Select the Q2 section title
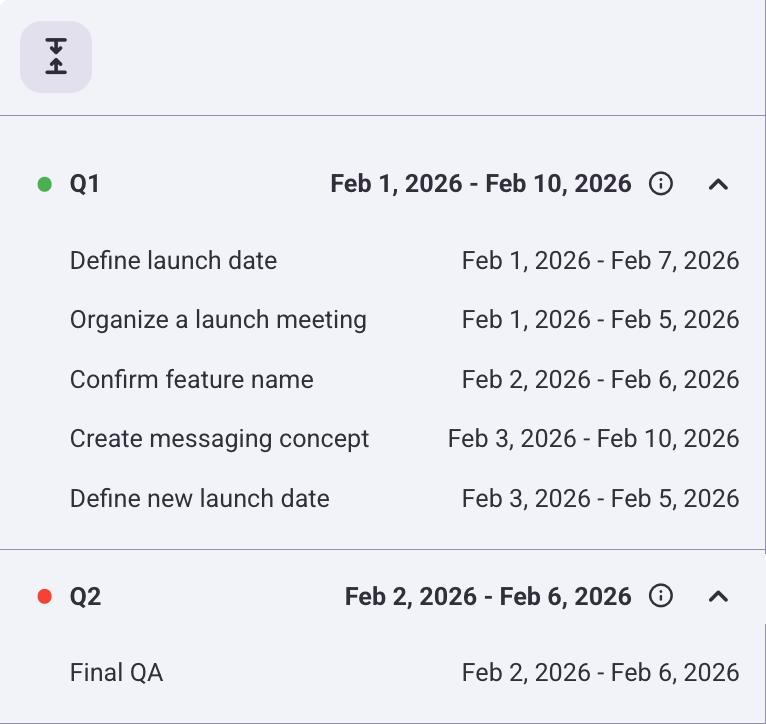The height and width of the screenshot is (724, 766). tap(85, 597)
